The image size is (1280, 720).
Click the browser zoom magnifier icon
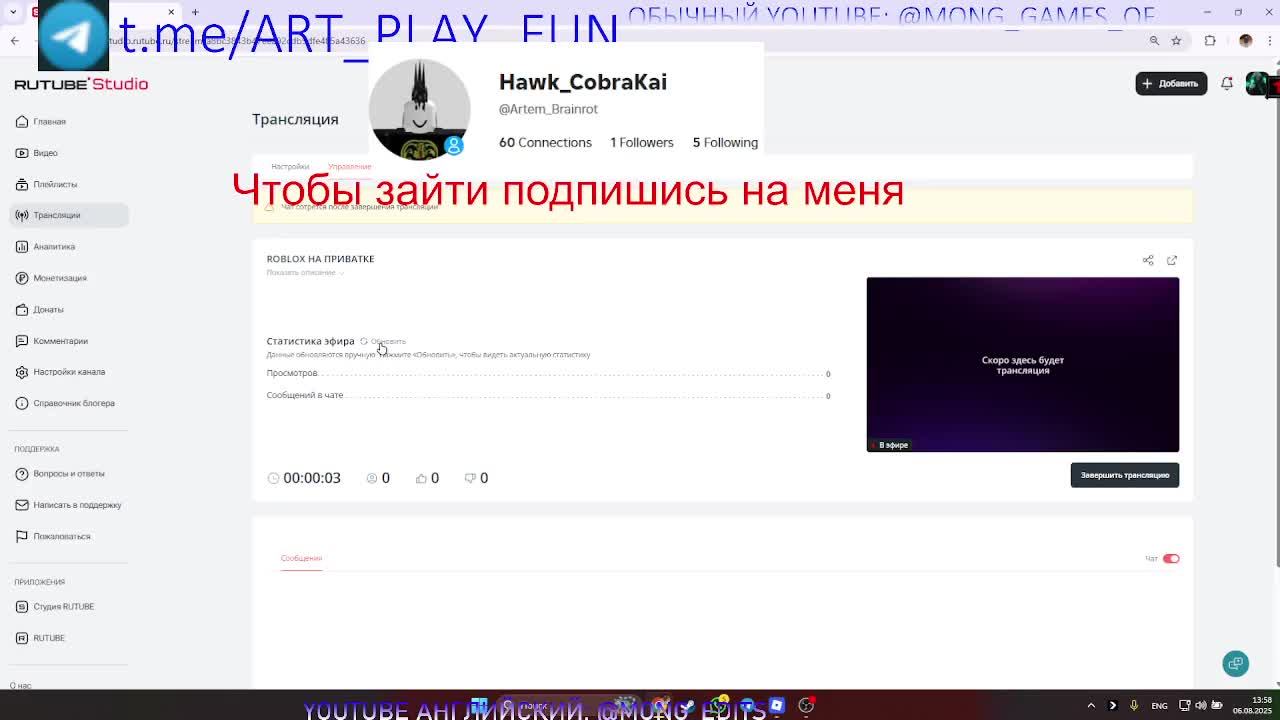click(1154, 41)
